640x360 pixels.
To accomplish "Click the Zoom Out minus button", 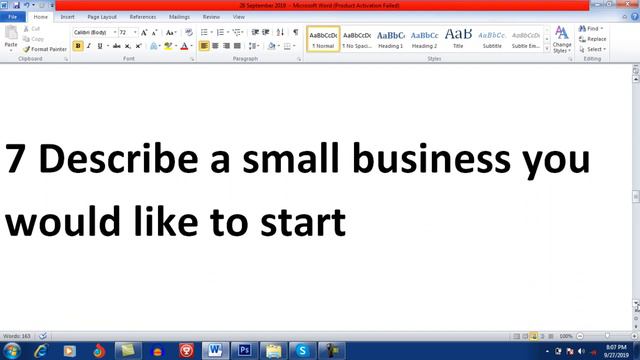I will (580, 336).
